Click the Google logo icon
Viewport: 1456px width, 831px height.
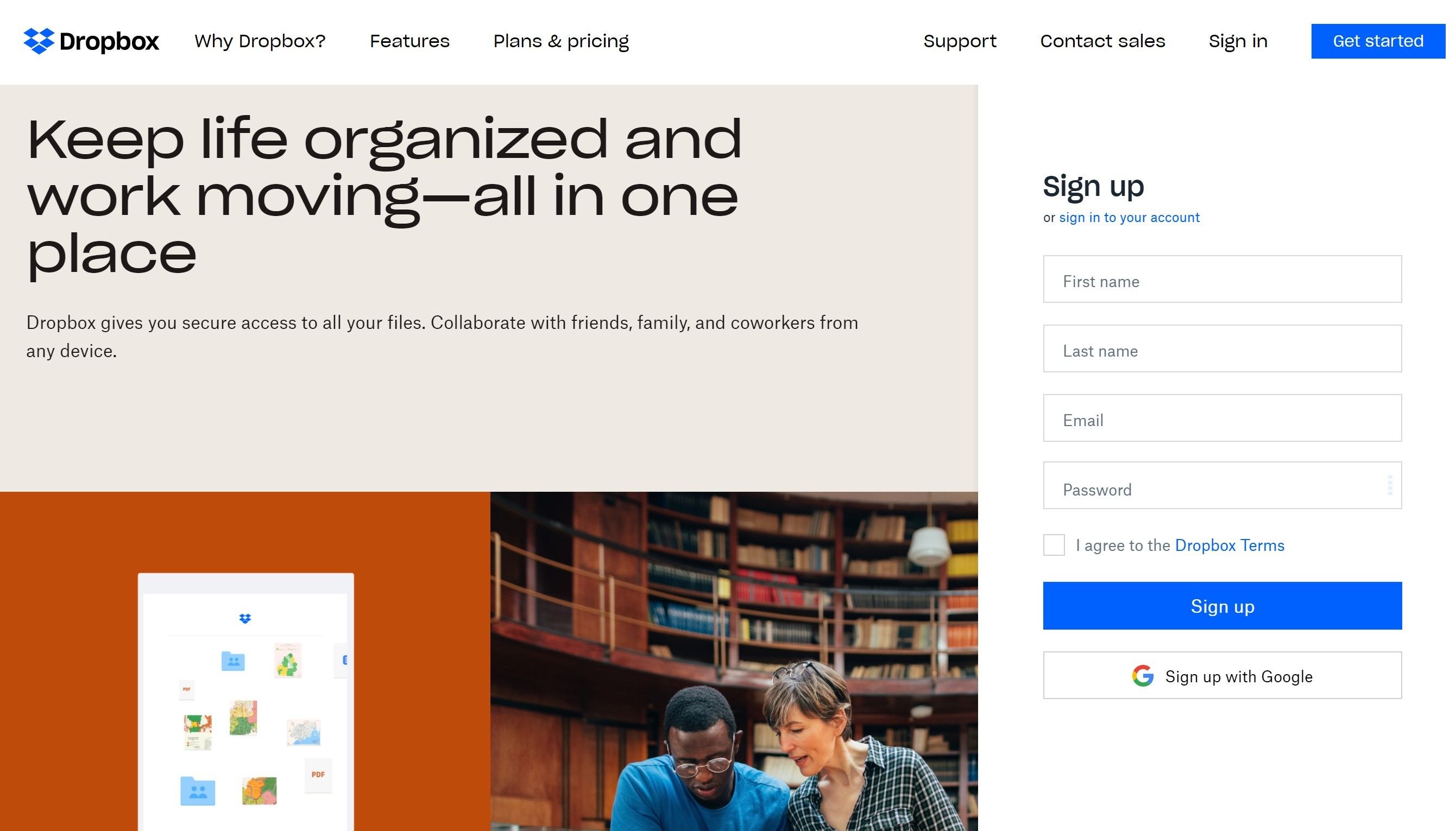(1143, 676)
